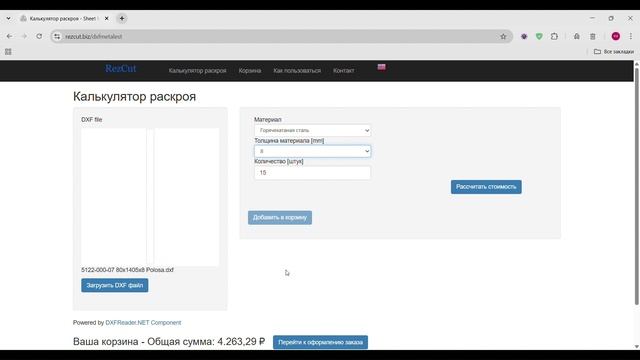This screenshot has width=640, height=360.
Task: Click the trash icon in browser toolbar
Action: [x=593, y=36]
